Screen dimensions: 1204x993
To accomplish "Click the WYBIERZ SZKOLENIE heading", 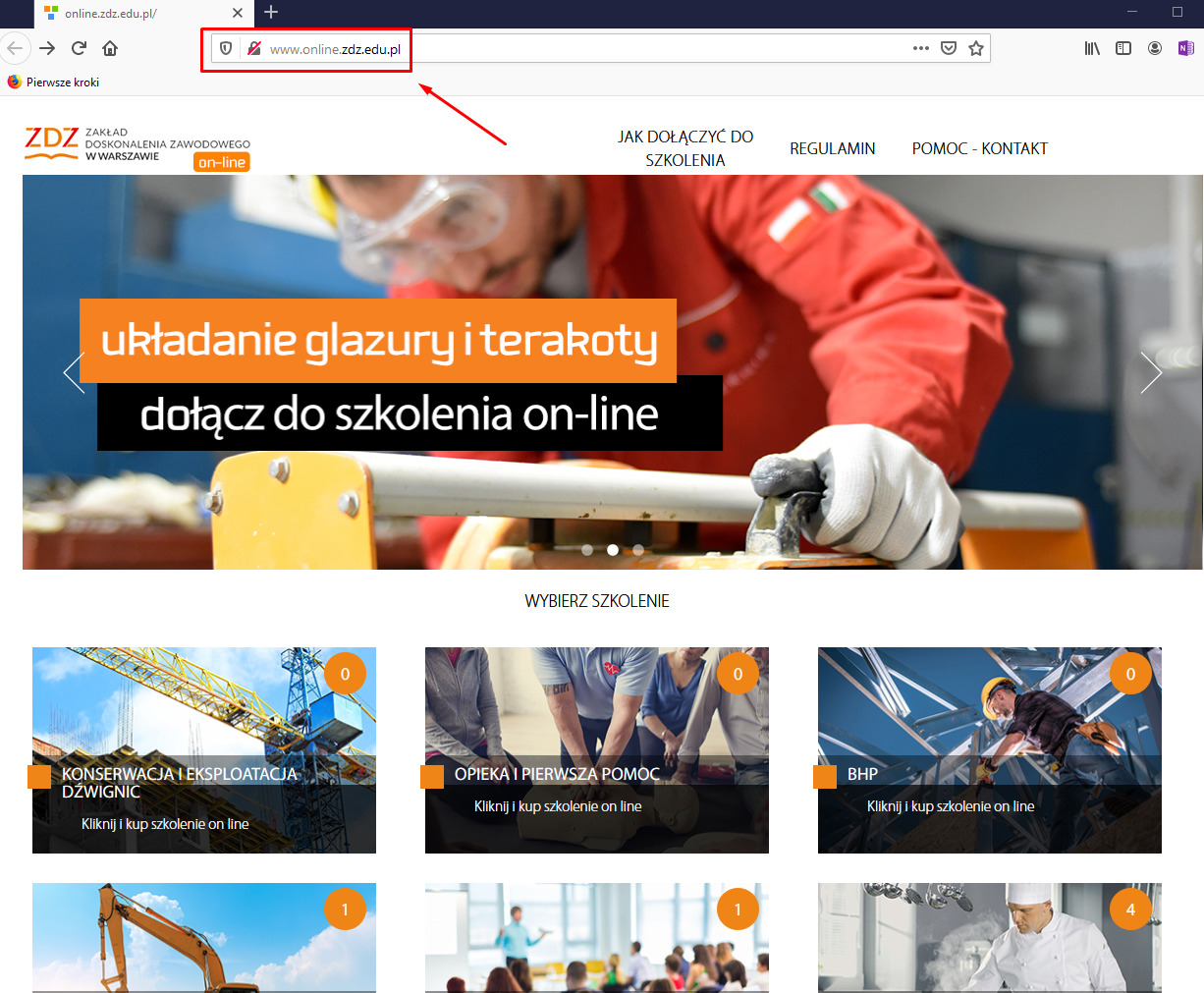I will (x=597, y=601).
